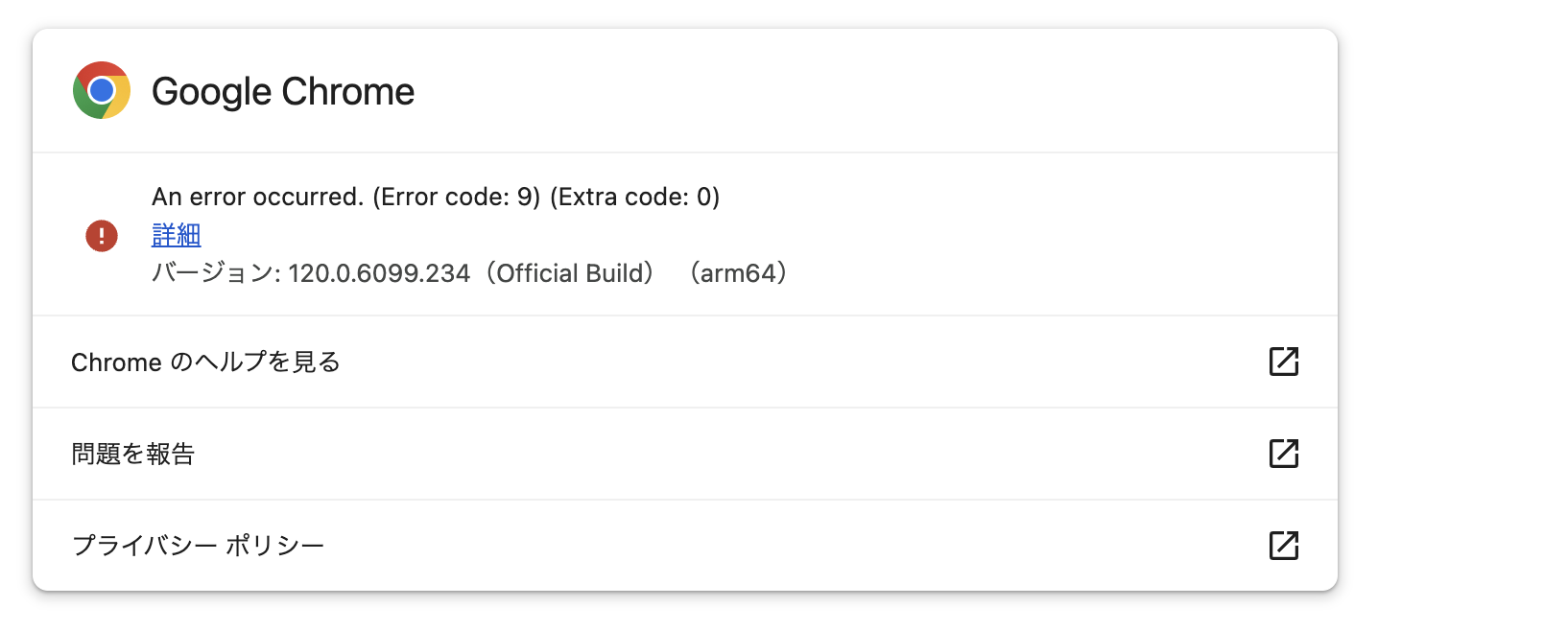Click the word Chrome in the heading

(x=348, y=92)
